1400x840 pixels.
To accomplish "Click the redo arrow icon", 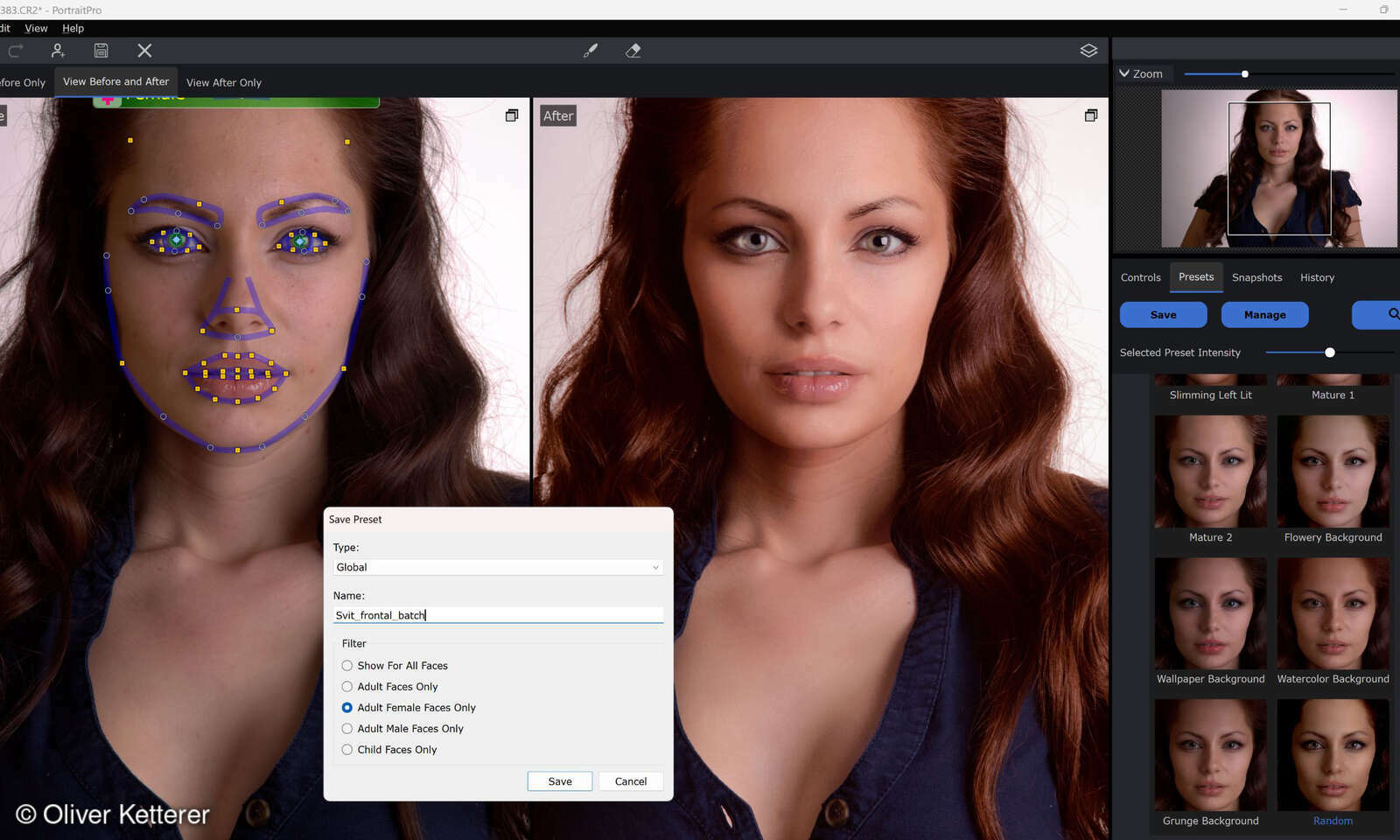I will click(15, 51).
